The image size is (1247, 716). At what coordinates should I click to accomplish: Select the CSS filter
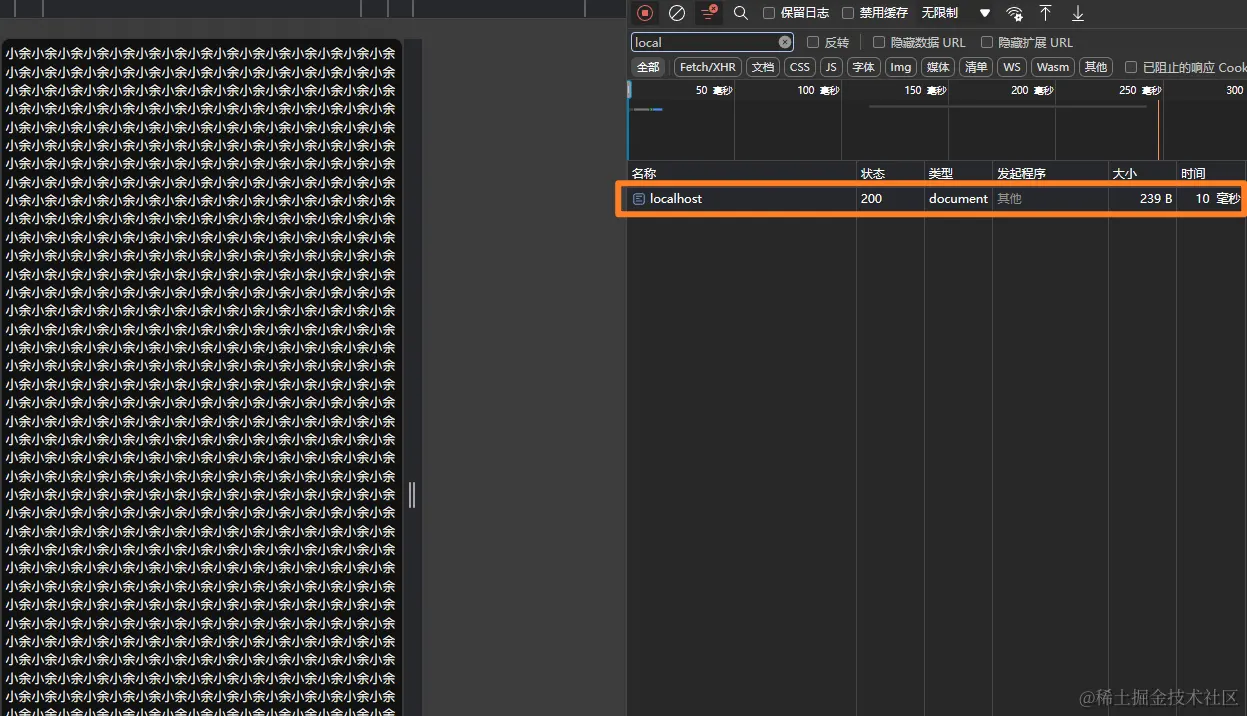[x=799, y=67]
